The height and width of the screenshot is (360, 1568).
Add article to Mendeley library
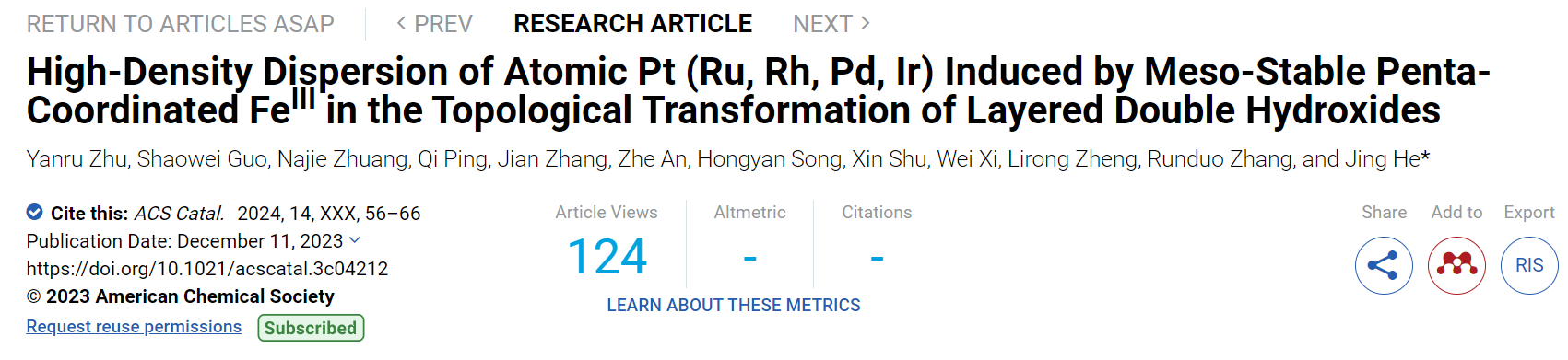1456,265
